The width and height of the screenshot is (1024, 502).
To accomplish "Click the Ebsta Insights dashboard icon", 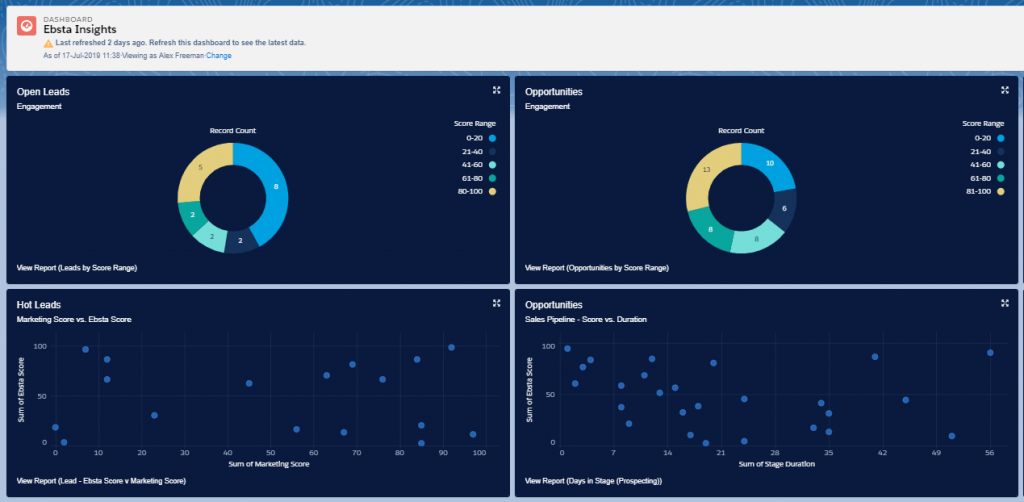I will click(27, 25).
